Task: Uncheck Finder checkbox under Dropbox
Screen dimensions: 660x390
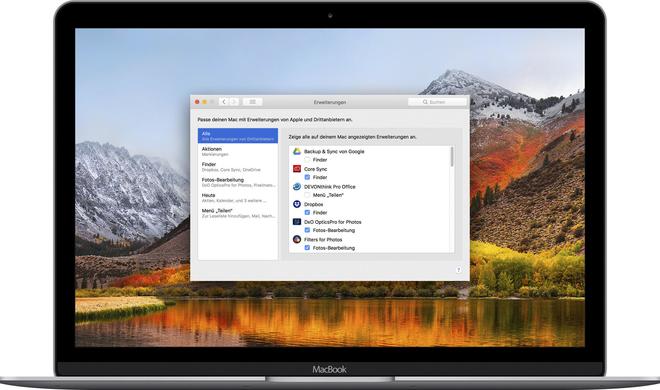Action: click(307, 213)
